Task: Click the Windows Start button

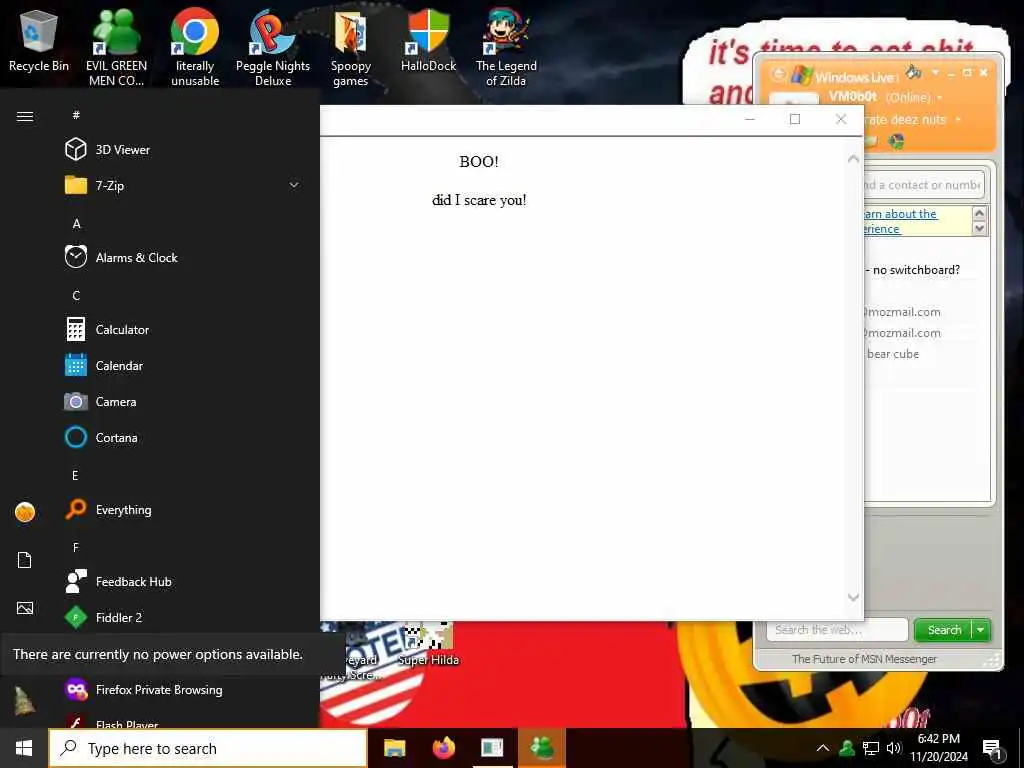Action: pos(24,748)
